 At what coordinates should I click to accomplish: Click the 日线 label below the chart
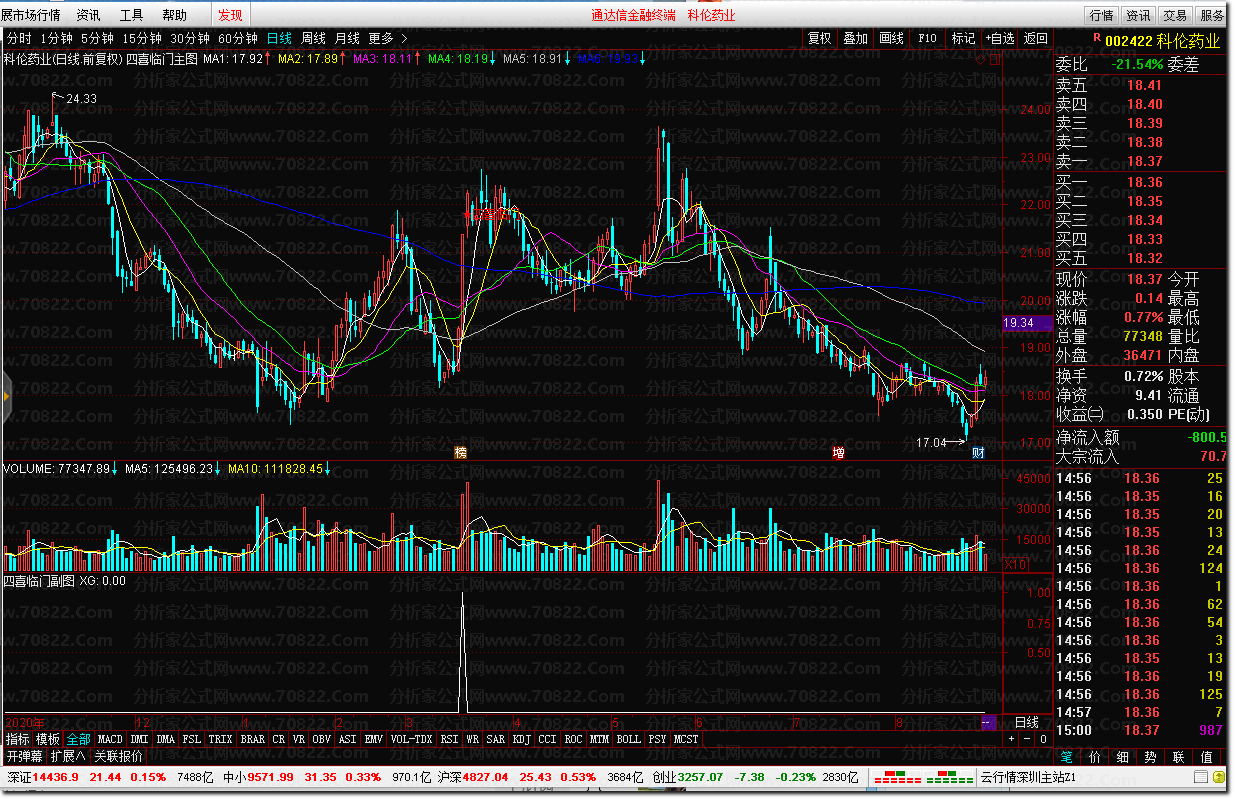click(1027, 722)
